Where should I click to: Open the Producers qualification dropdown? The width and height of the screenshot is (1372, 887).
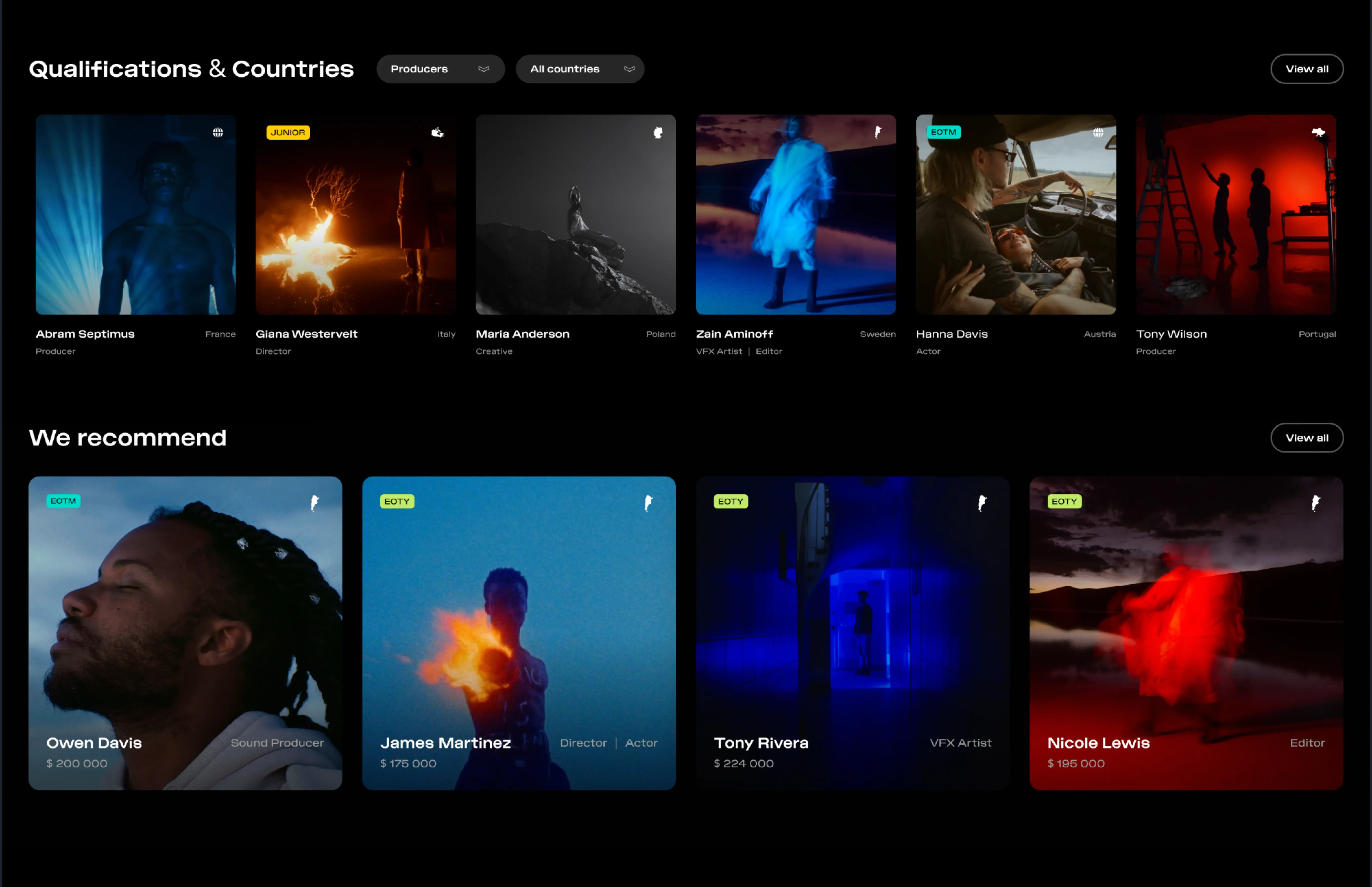tap(441, 69)
